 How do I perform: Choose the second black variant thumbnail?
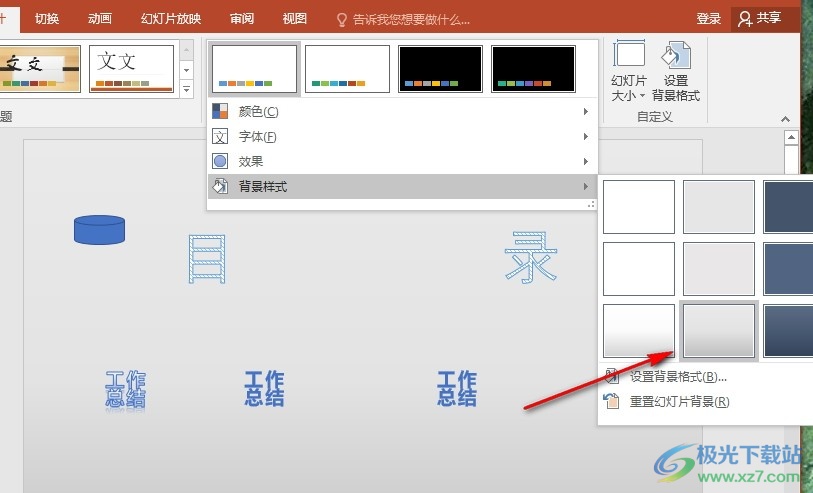point(533,68)
